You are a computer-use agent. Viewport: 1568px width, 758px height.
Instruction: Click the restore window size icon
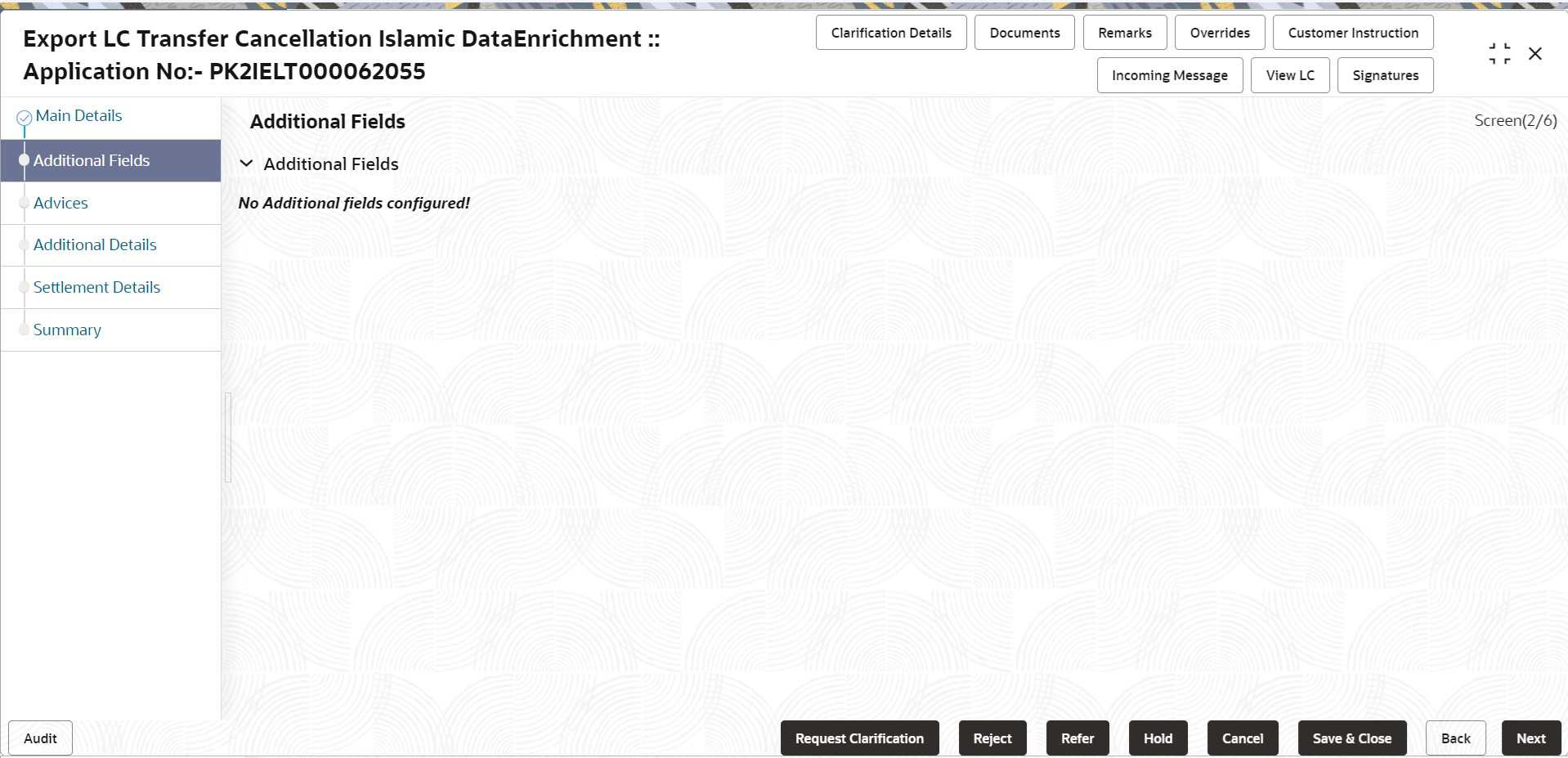(x=1499, y=54)
